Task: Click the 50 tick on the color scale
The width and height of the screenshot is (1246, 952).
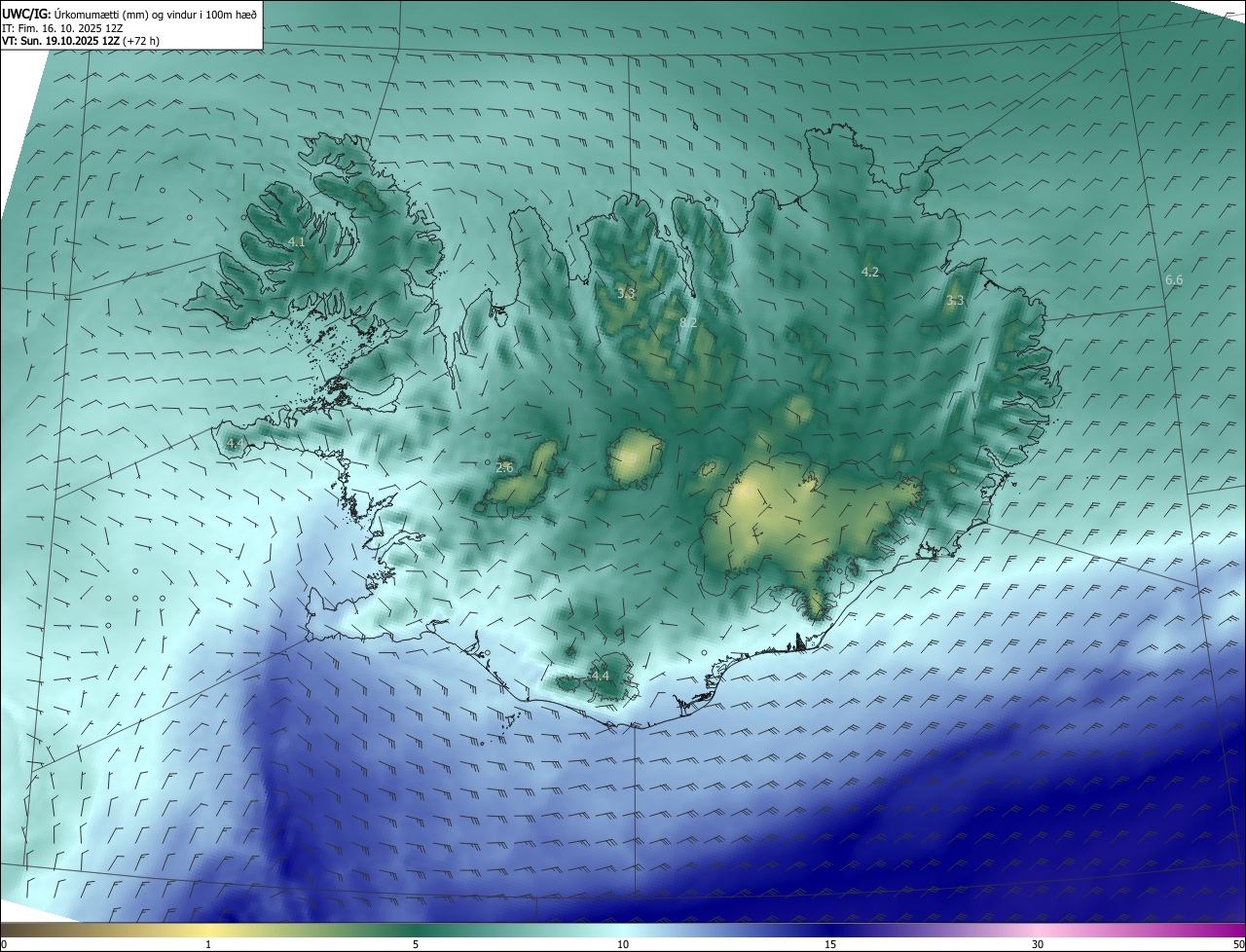Action: [1238, 945]
